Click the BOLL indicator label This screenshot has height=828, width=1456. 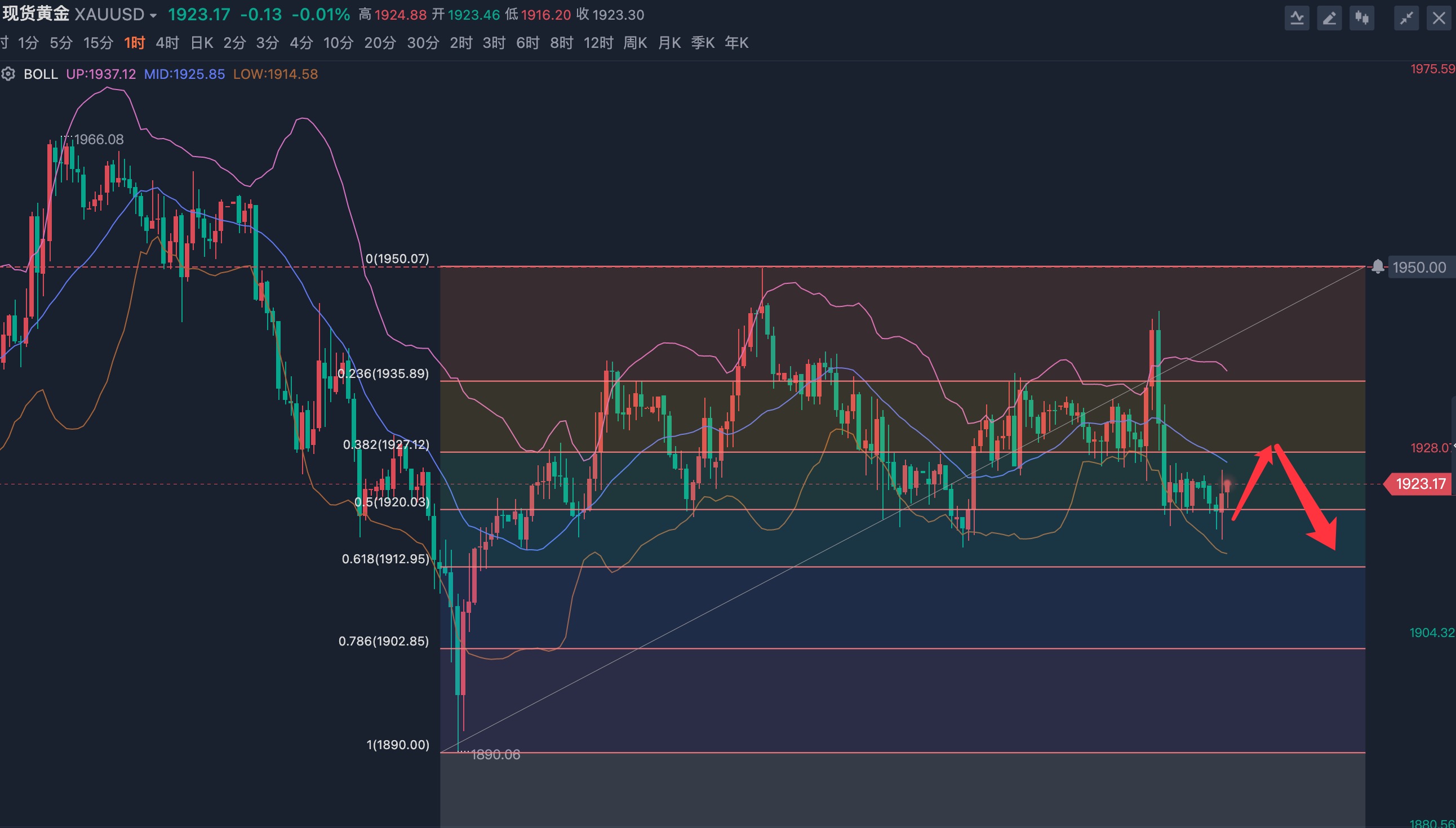click(41, 74)
